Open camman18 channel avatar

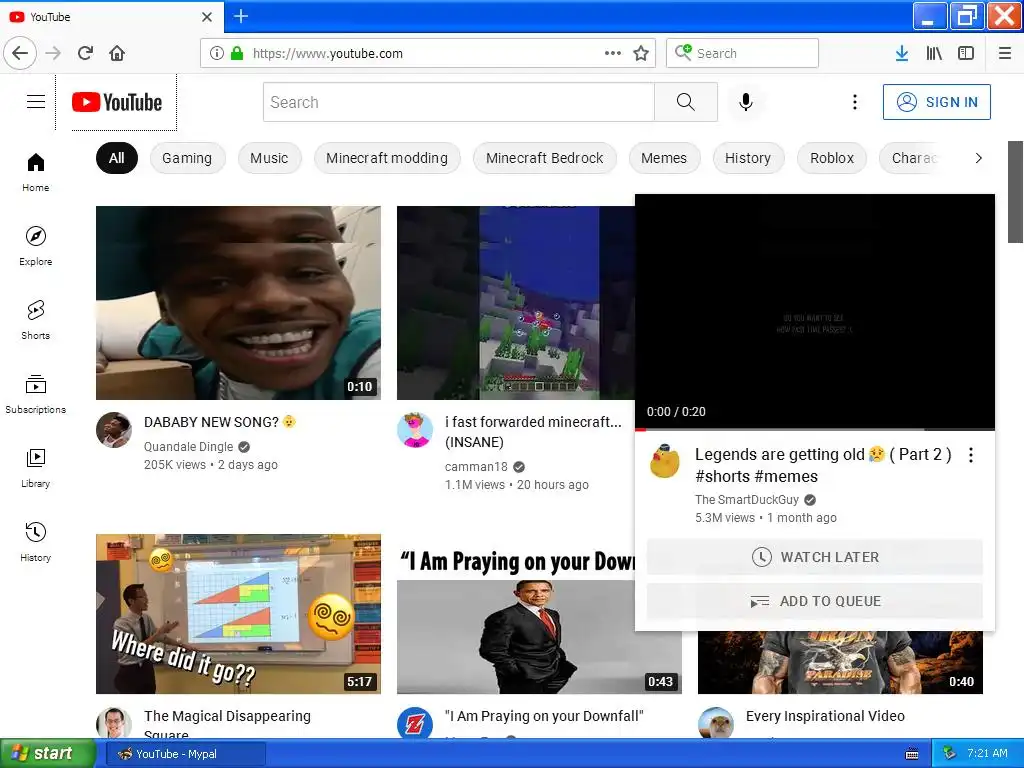(x=415, y=430)
